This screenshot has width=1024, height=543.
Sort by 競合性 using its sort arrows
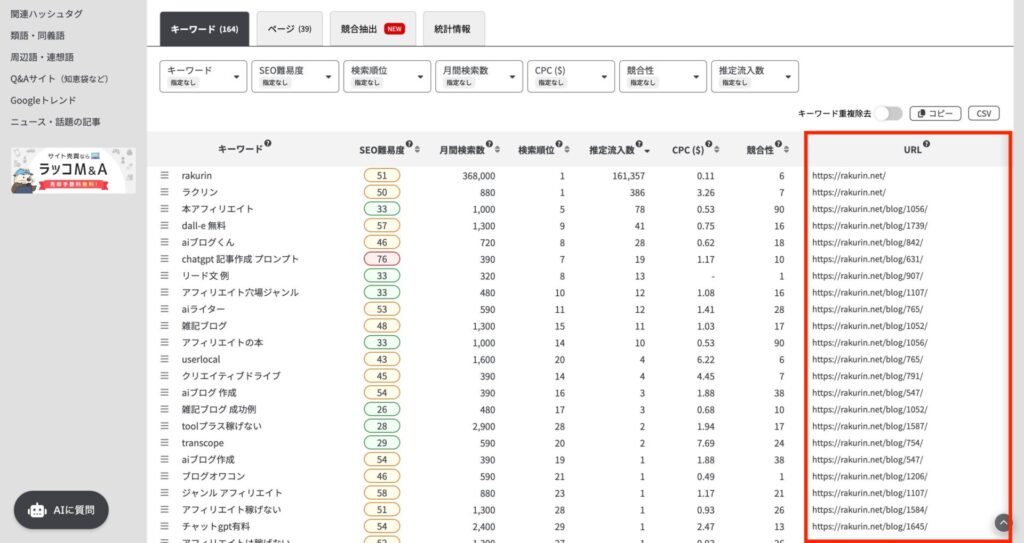pos(786,150)
